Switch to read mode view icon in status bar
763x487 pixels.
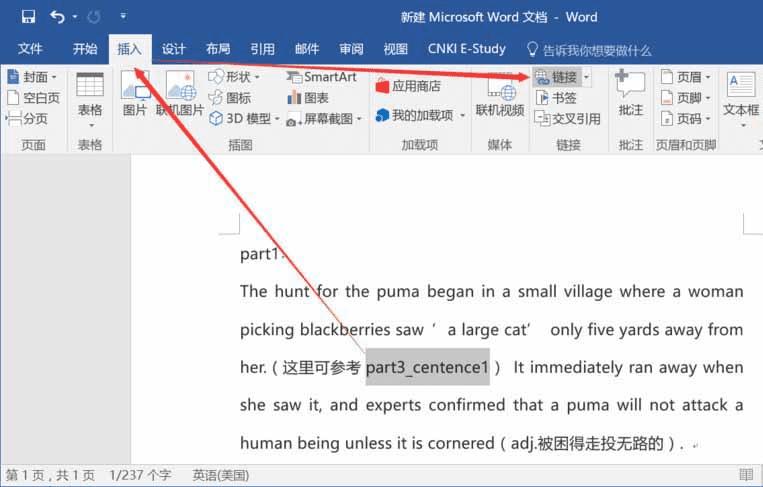746,474
